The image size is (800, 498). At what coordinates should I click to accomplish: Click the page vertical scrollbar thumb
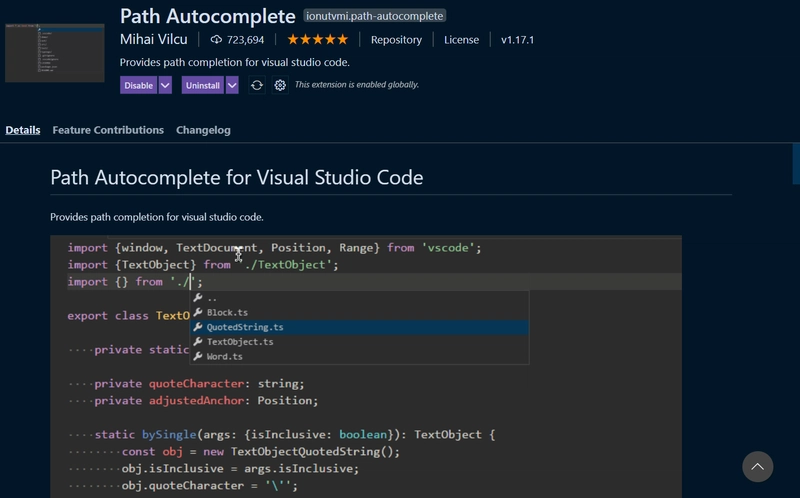pyautogui.click(x=795, y=164)
